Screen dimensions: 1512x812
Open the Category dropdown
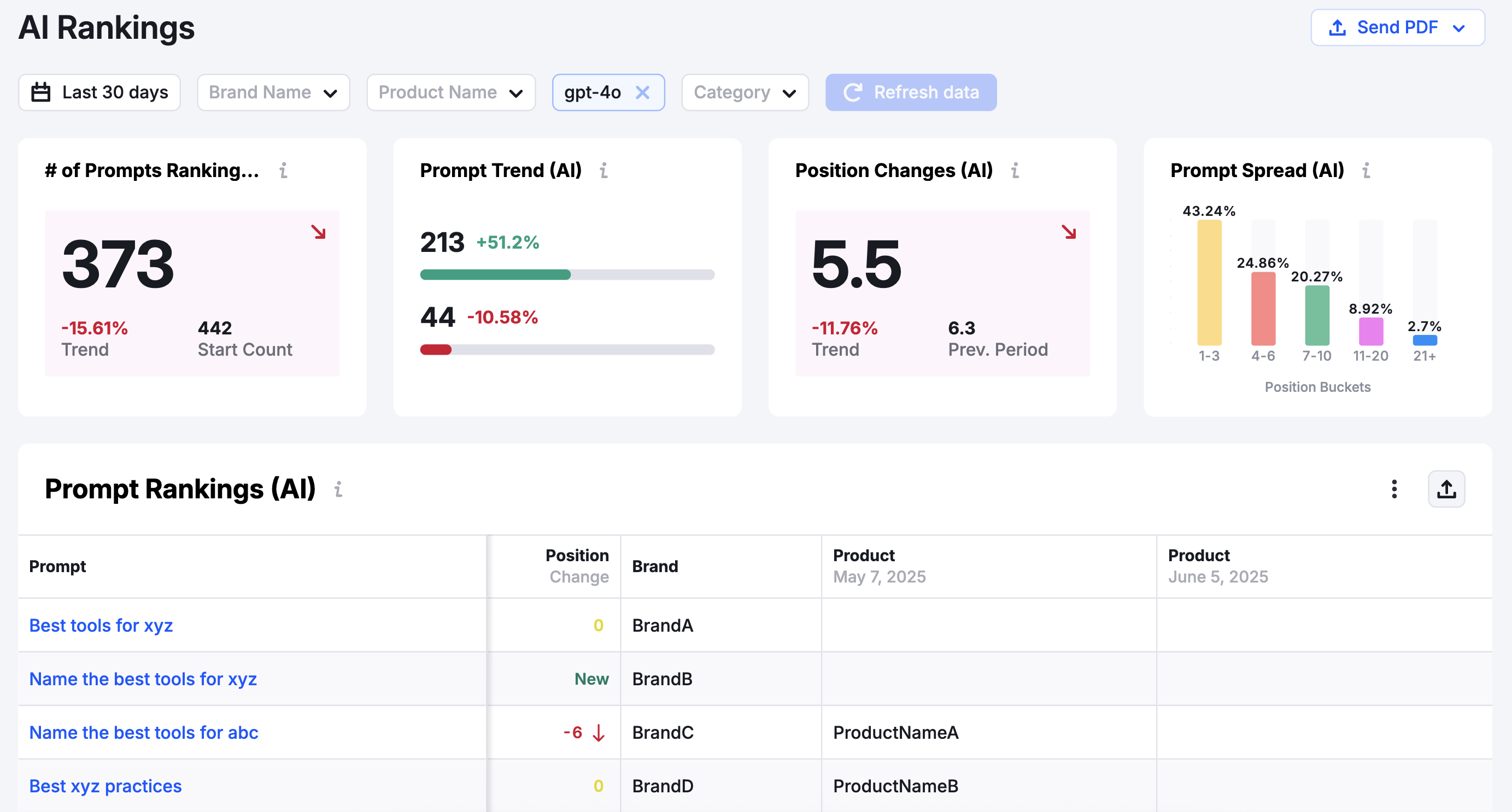pos(745,92)
